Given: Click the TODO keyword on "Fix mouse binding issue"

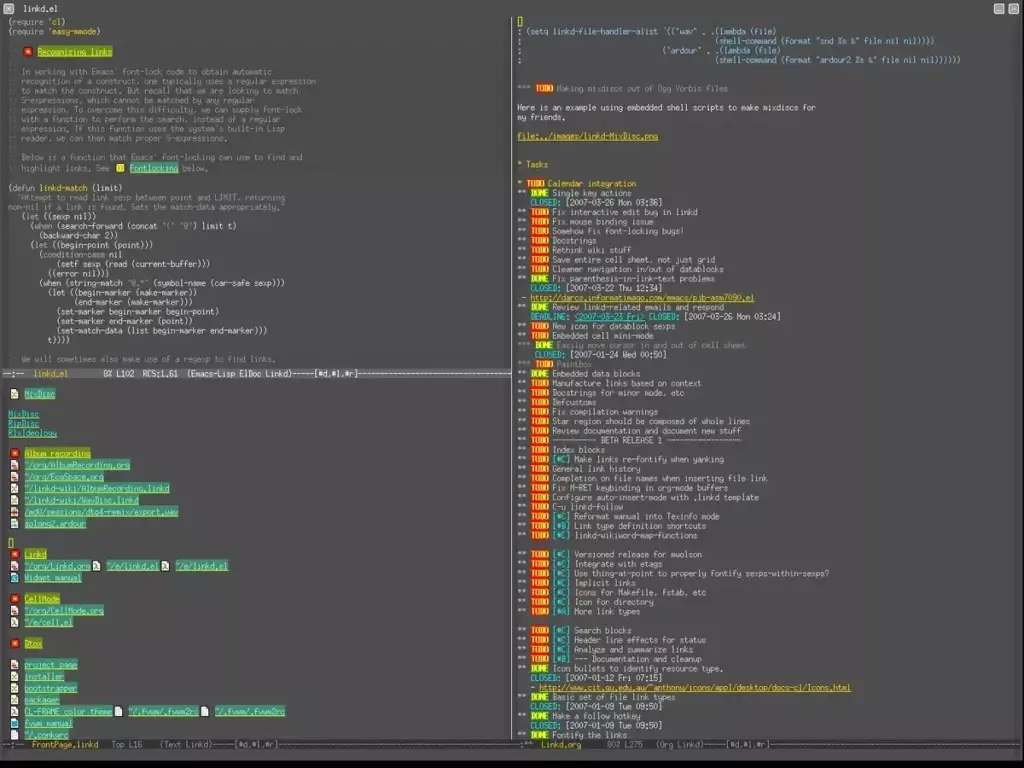Looking at the screenshot, I should click(541, 222).
